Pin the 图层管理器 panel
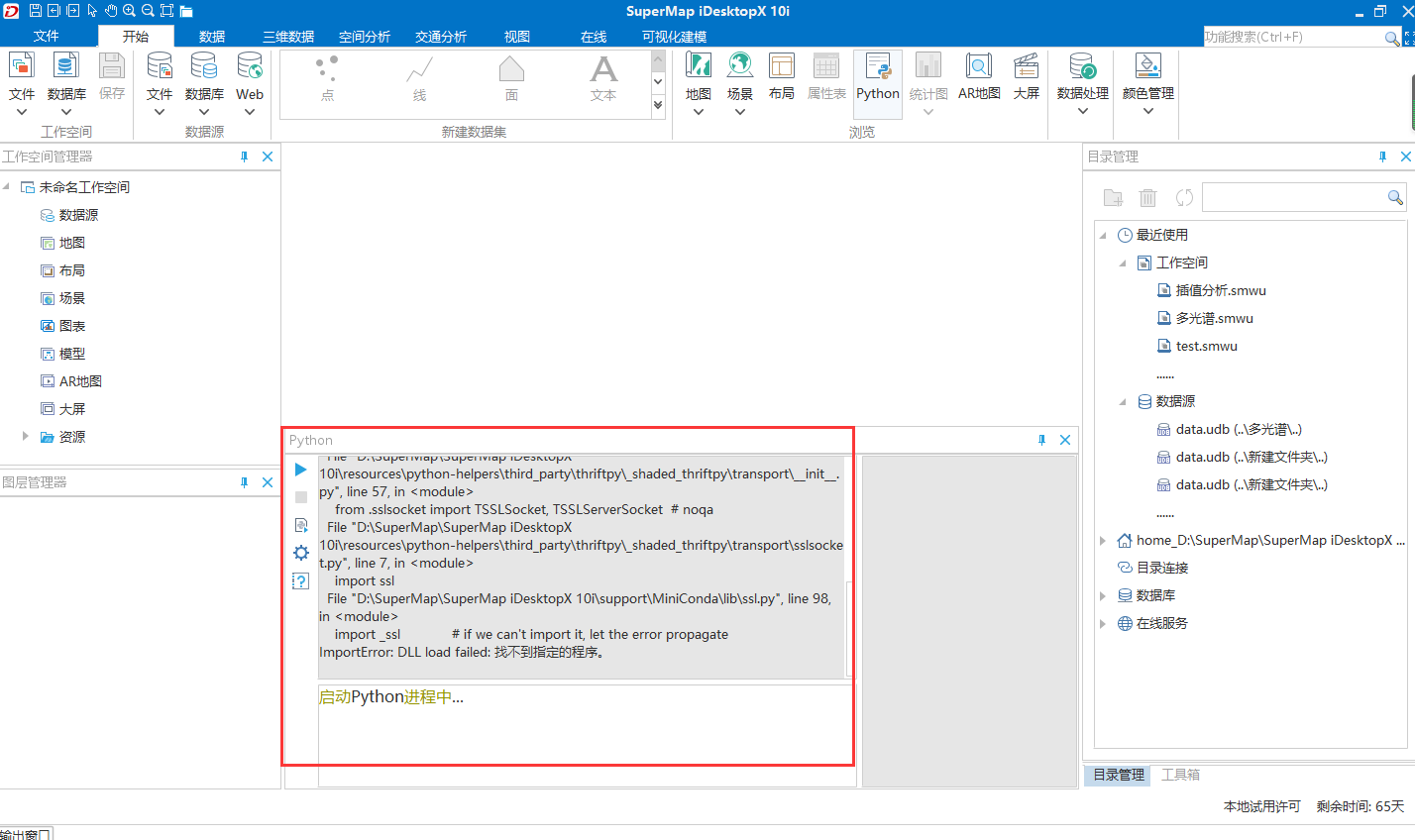The height and width of the screenshot is (840, 1415). tap(244, 482)
